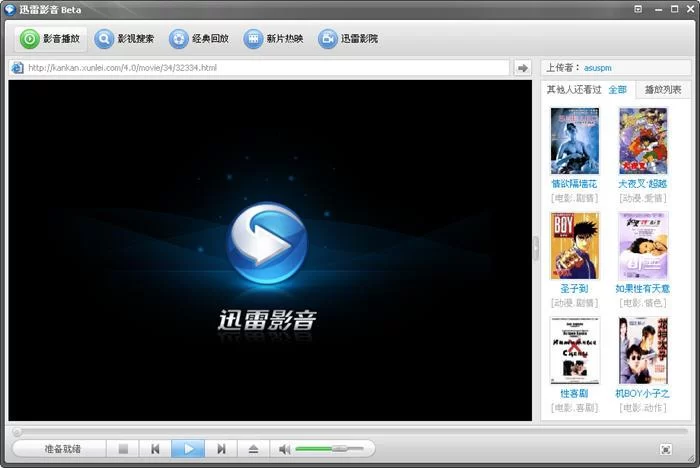Image resolution: width=700 pixels, height=468 pixels.
Task: Toggle fullscreen with the bottom-right icon
Action: [x=666, y=449]
